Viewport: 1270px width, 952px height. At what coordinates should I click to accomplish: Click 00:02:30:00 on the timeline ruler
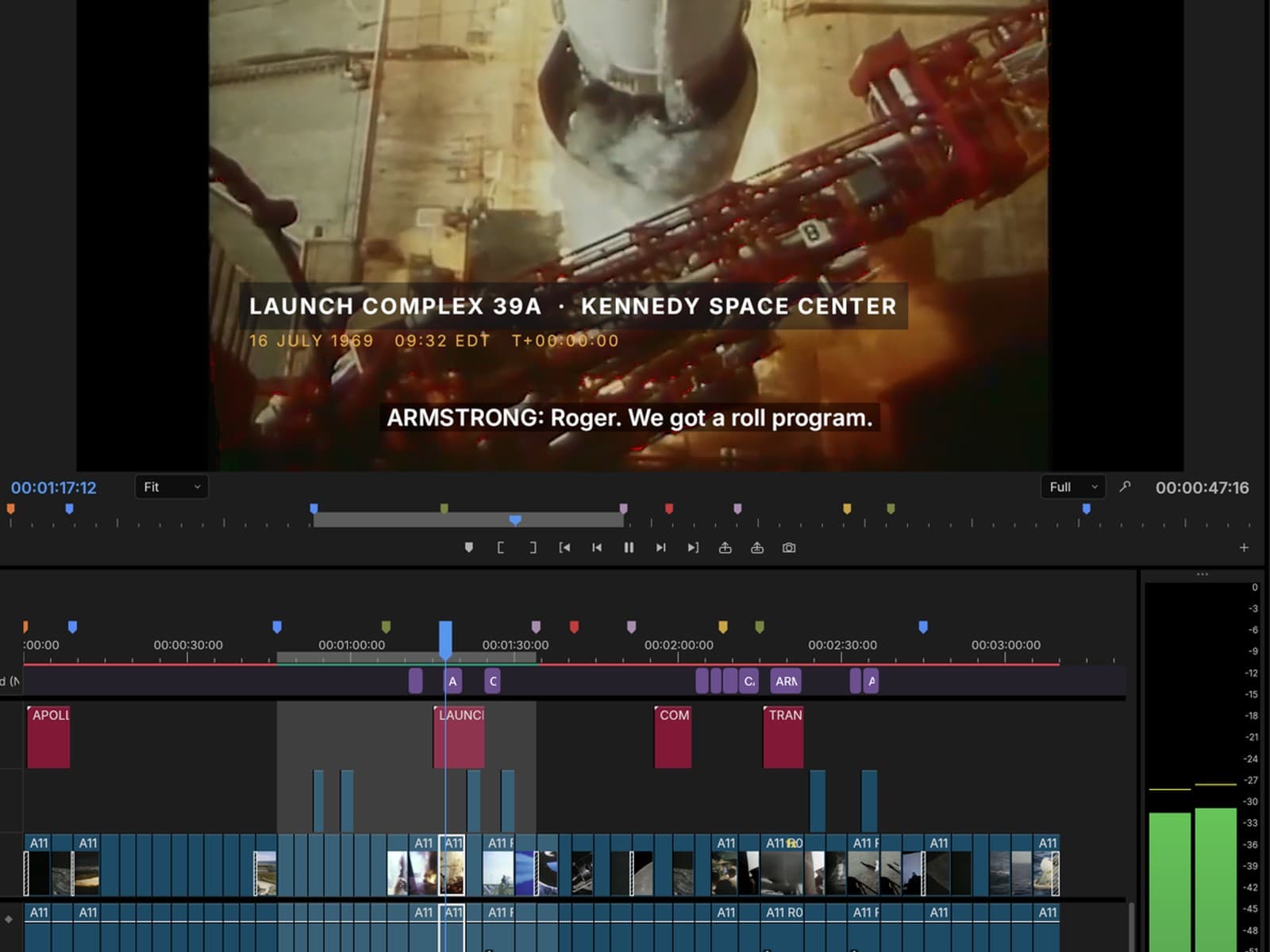click(x=842, y=645)
